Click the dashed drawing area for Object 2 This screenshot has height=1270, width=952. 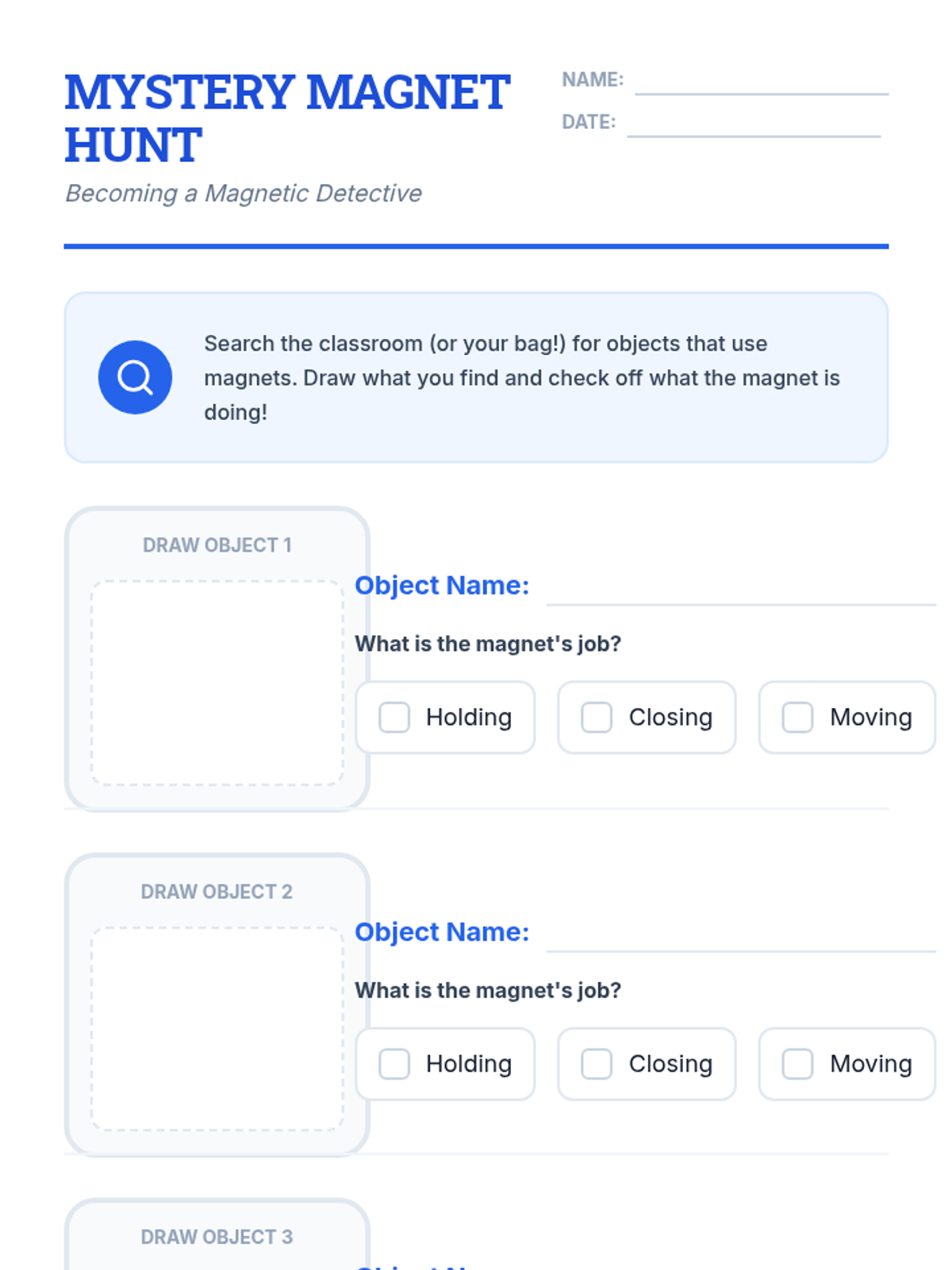tap(217, 1029)
